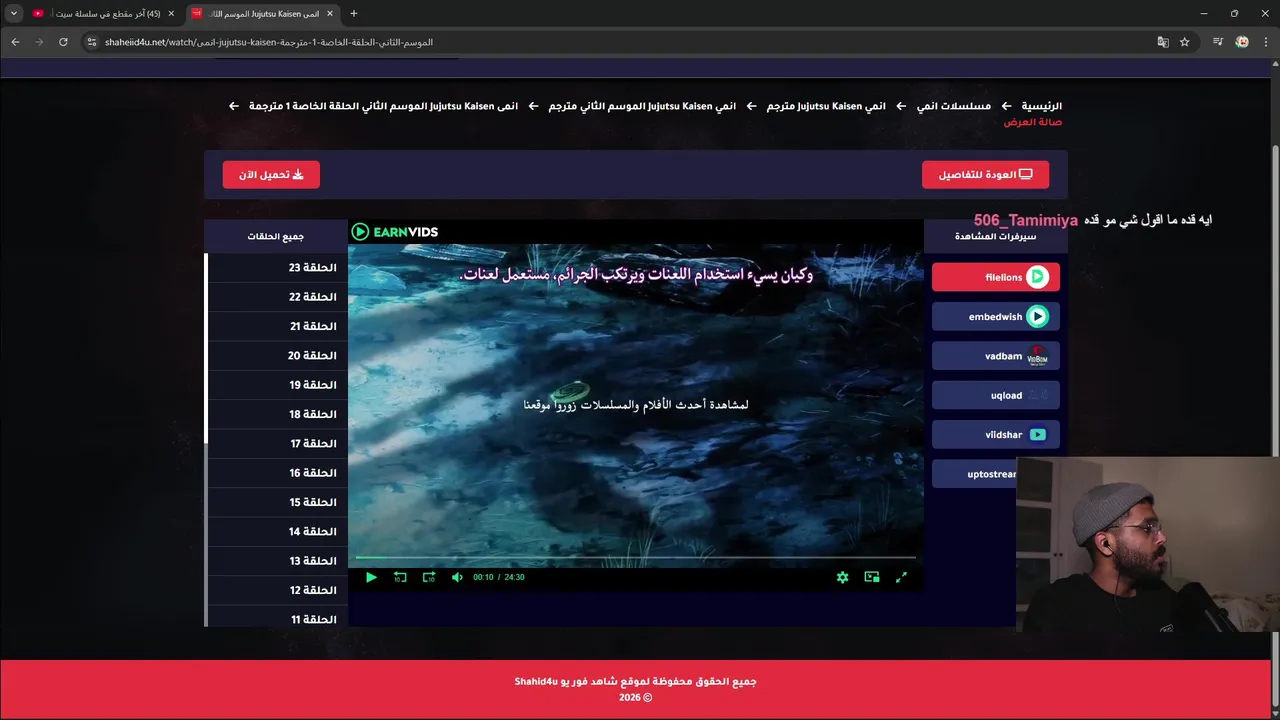Select the filelions streaming server
This screenshot has height=720, width=1280.
click(x=995, y=277)
